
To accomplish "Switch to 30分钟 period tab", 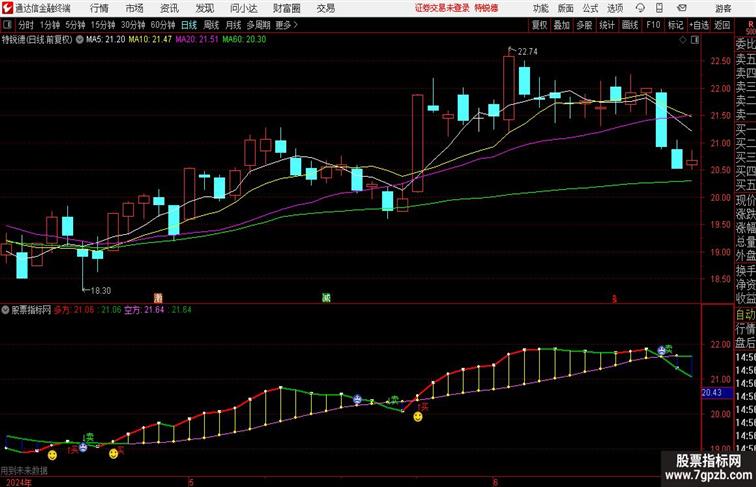I will click(133, 25).
